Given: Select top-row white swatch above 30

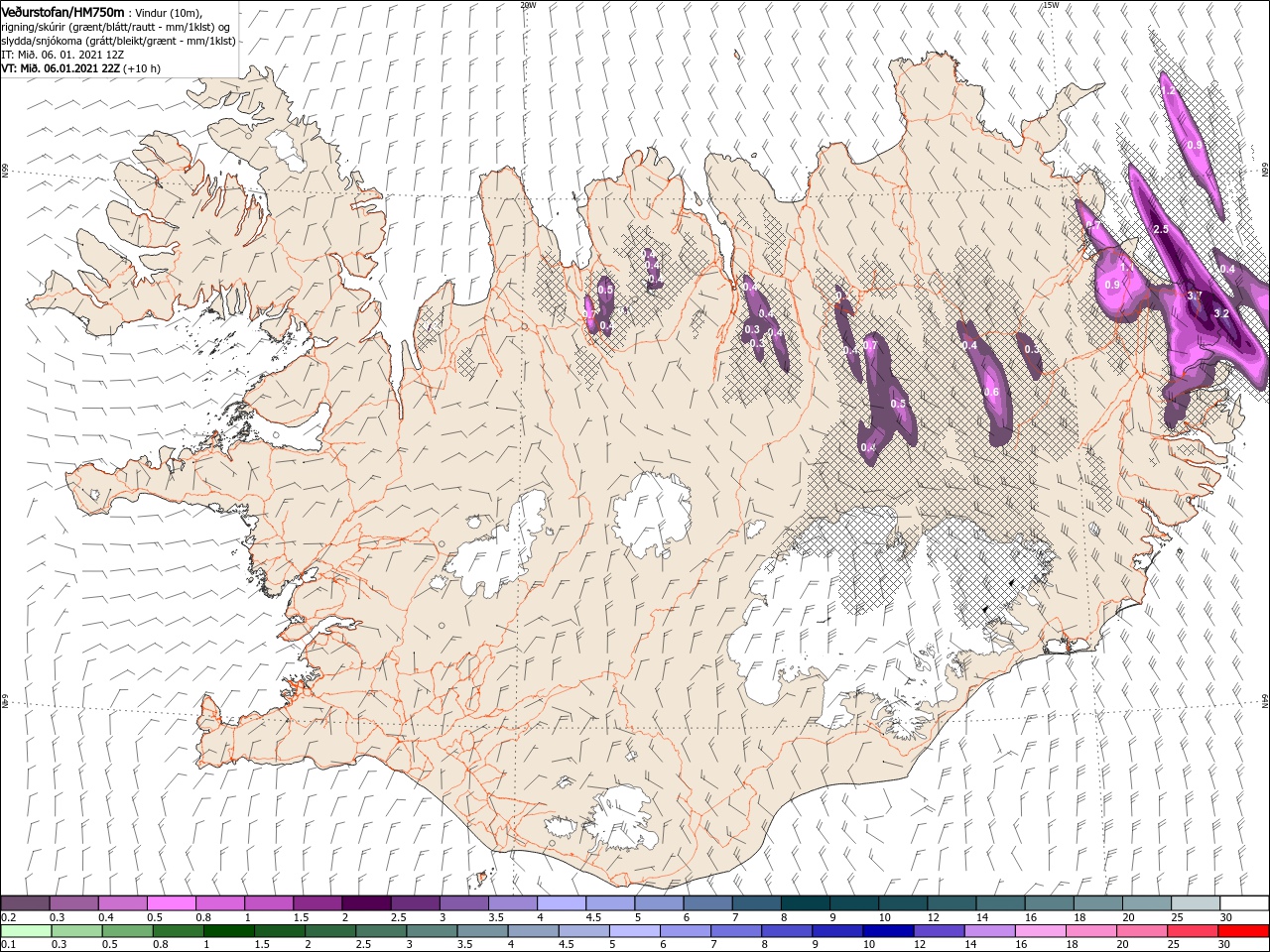Looking at the screenshot, I should (1245, 903).
